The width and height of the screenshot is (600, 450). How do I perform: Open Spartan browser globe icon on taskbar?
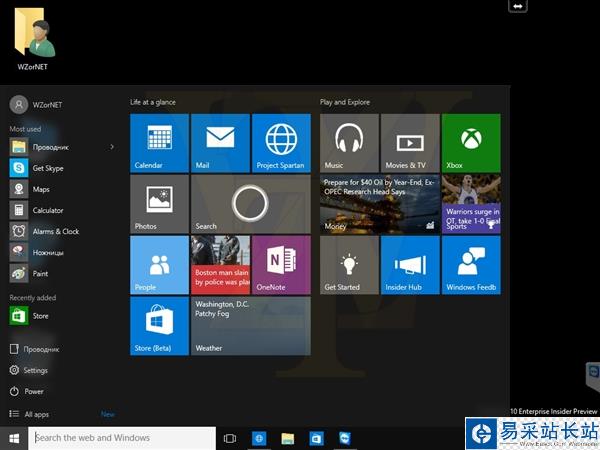pos(259,438)
